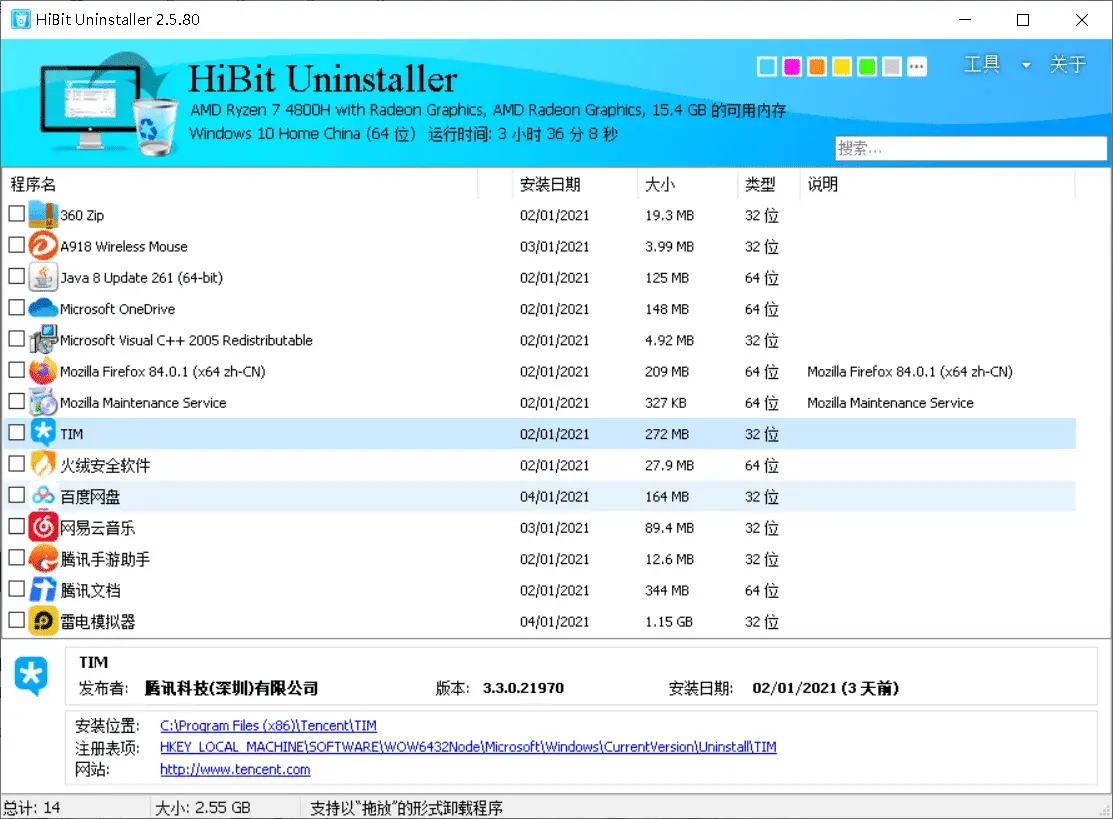Tick the 雷电模拟器 checkbox
This screenshot has width=1113, height=819.
pos(16,619)
